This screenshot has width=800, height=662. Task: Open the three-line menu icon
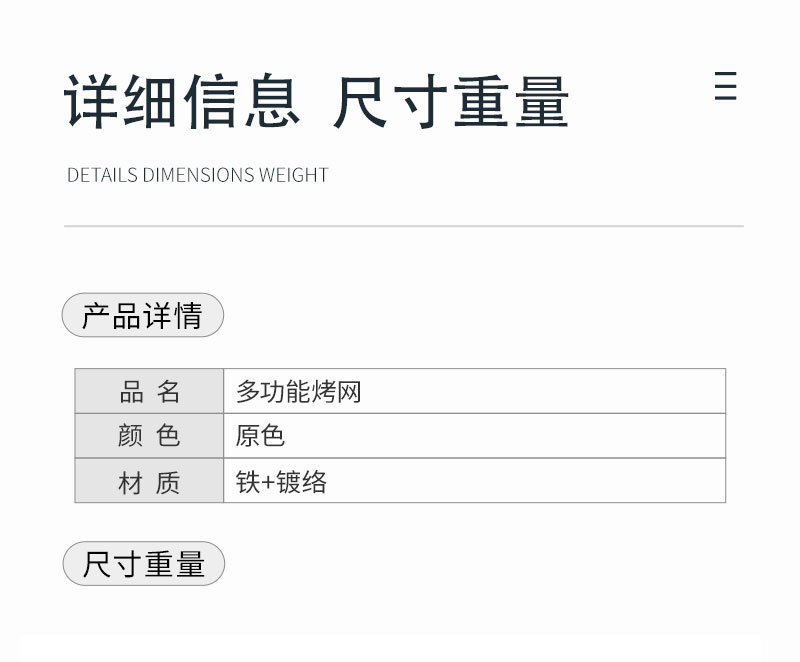tap(726, 86)
